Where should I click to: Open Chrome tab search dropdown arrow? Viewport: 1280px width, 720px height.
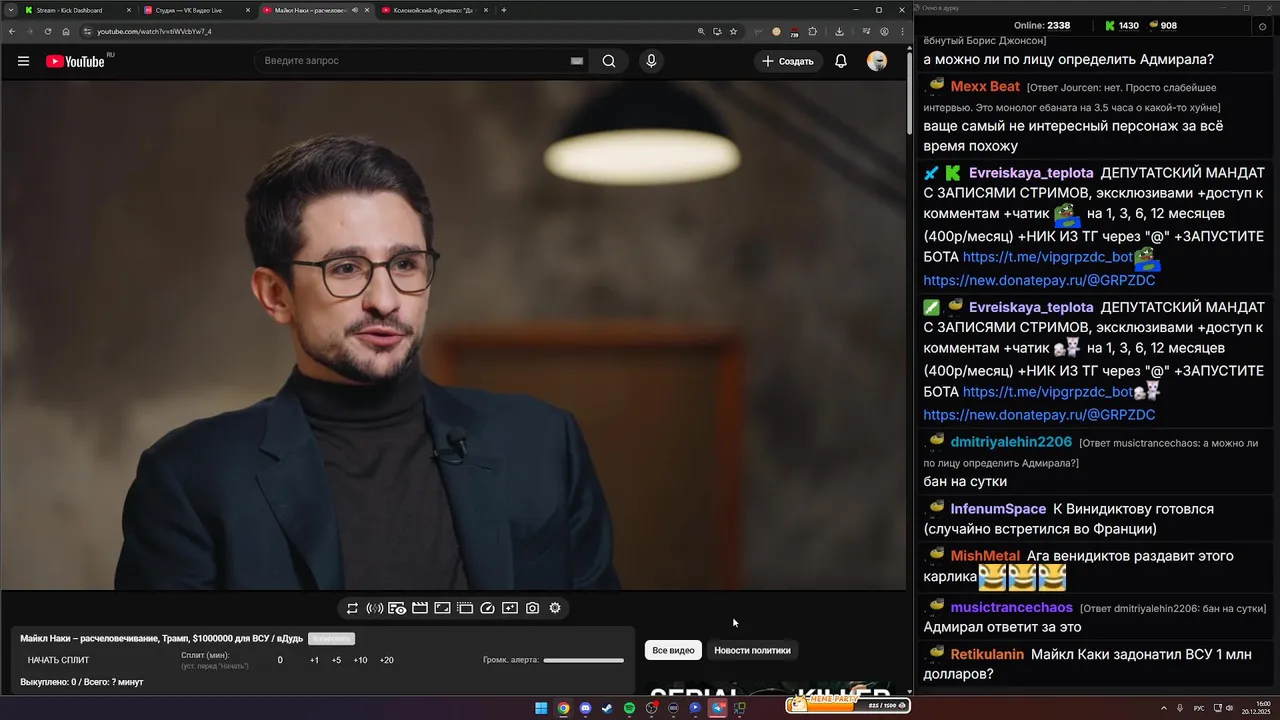click(x=9, y=10)
